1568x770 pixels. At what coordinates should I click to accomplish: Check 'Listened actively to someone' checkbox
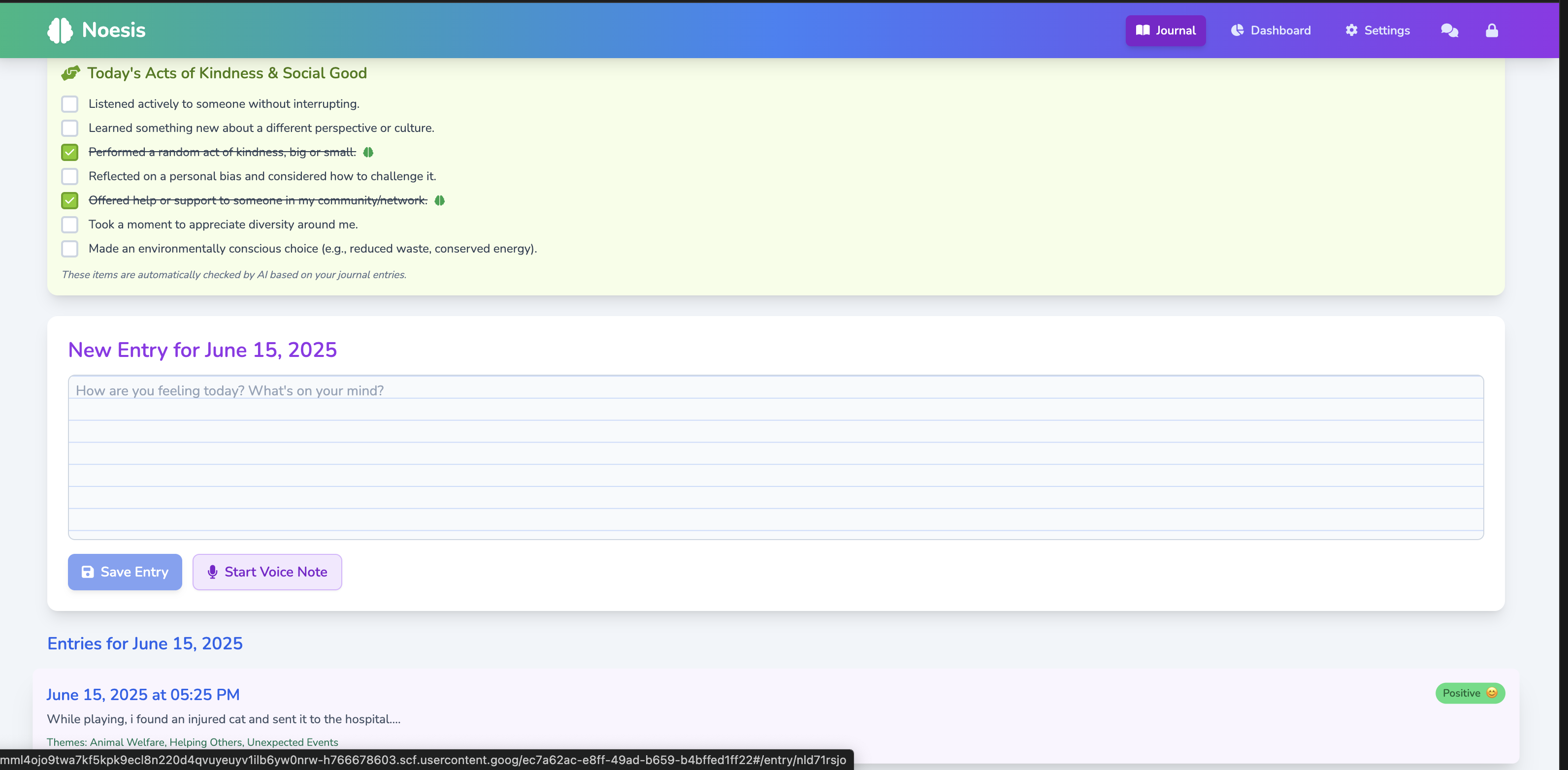pyautogui.click(x=70, y=104)
